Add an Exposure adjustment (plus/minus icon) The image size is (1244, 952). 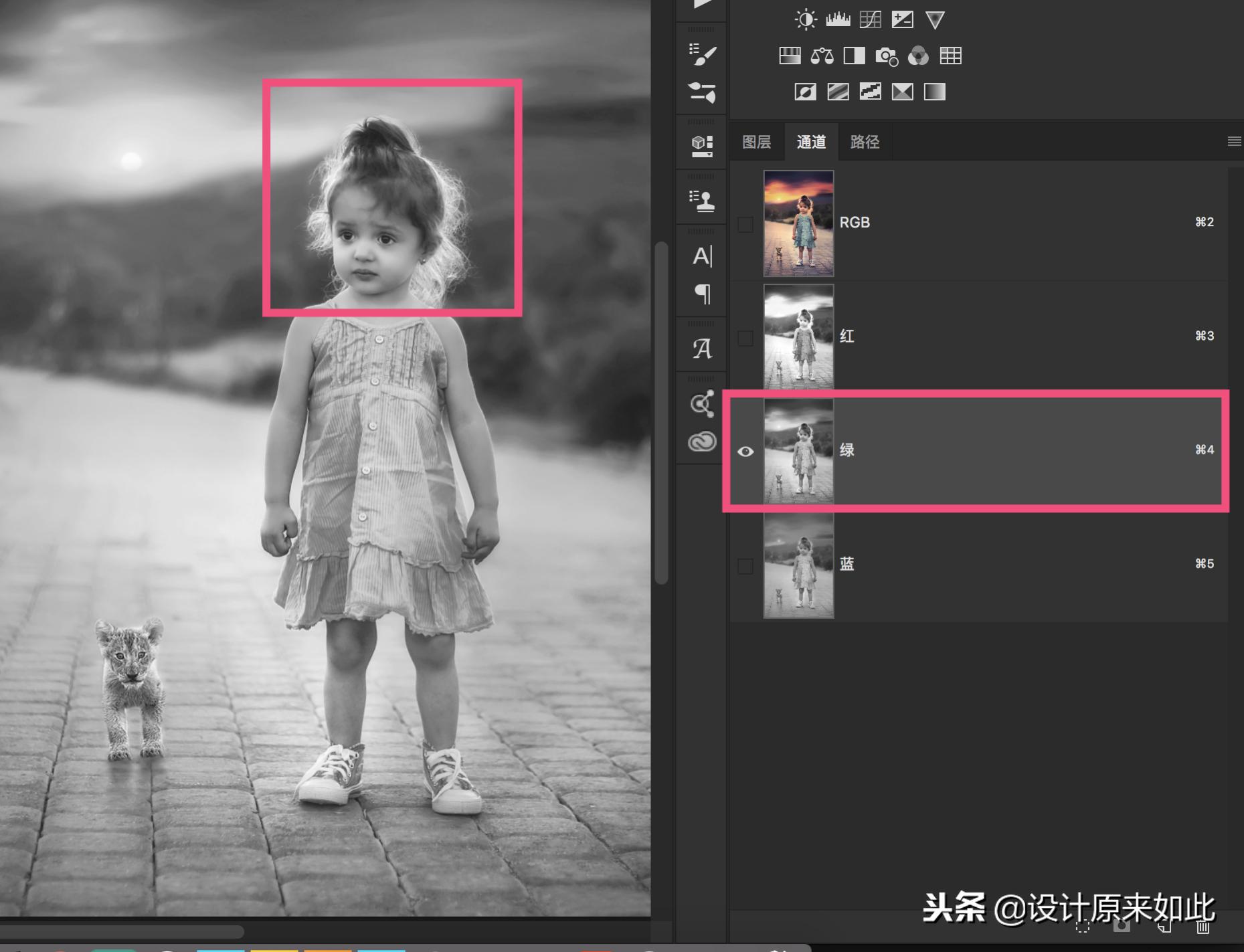pyautogui.click(x=902, y=19)
